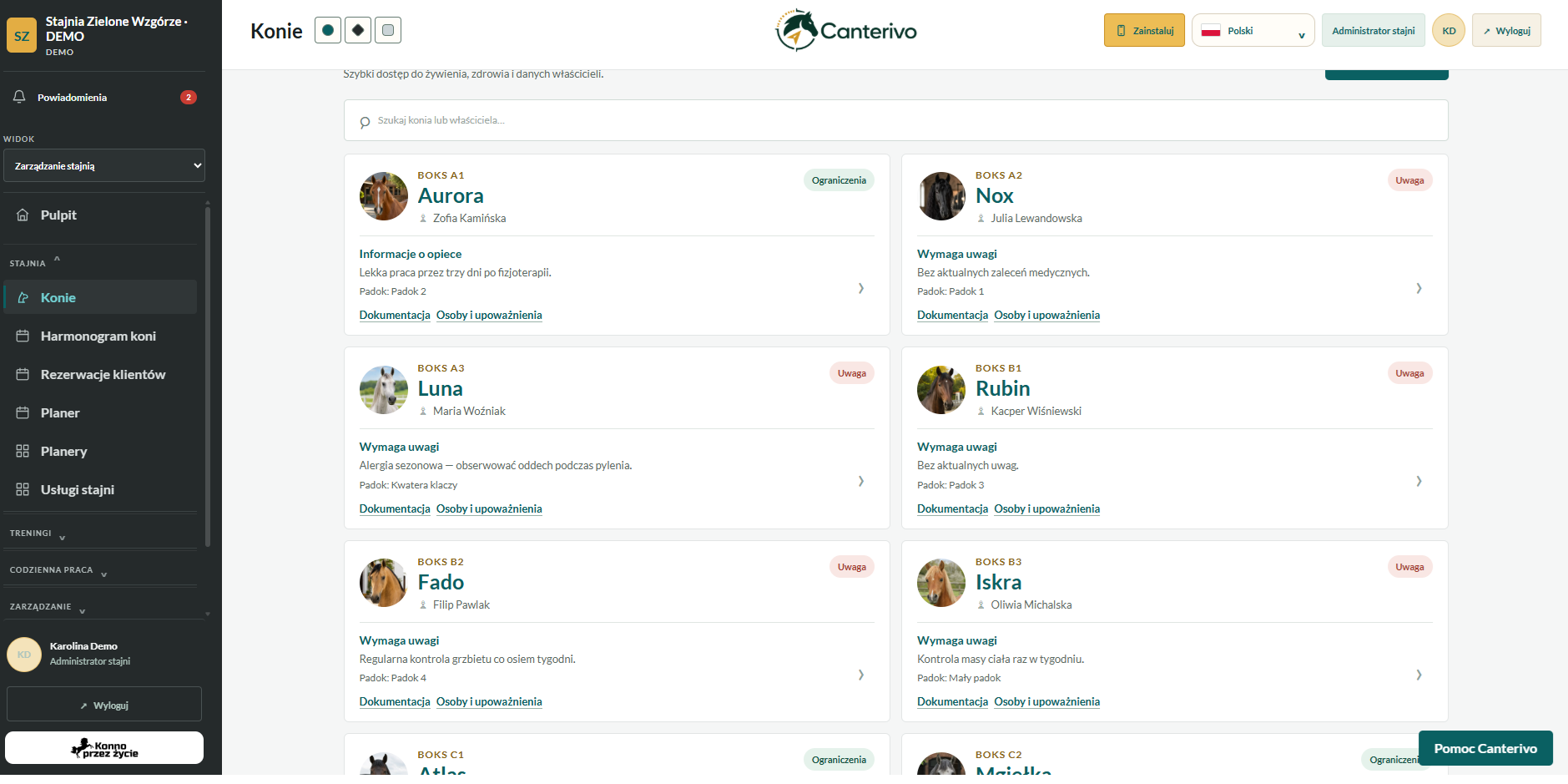
Task: Click the horse or owner search field
Action: [895, 120]
